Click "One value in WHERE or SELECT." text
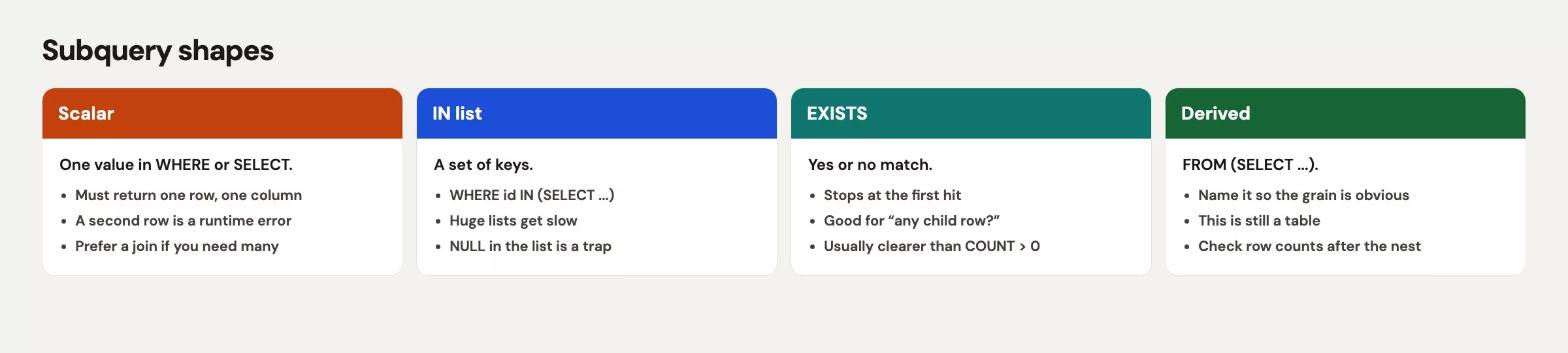 point(176,165)
